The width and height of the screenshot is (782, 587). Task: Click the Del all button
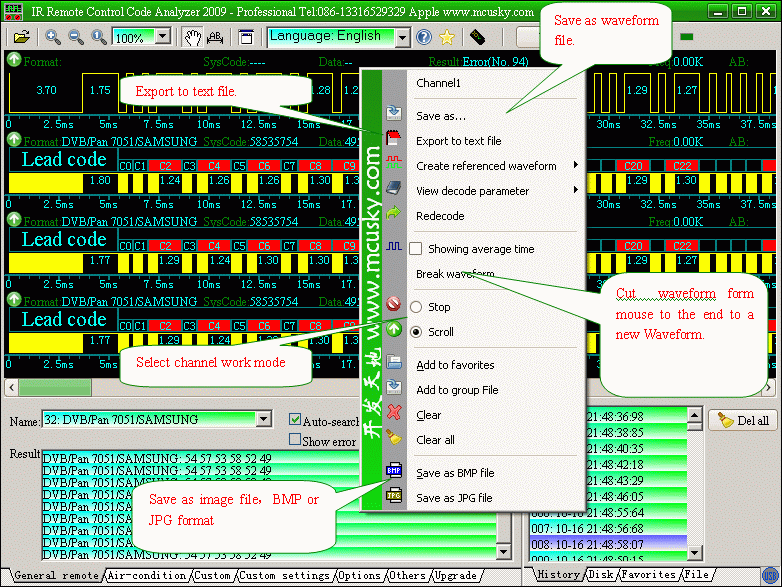tap(743, 420)
